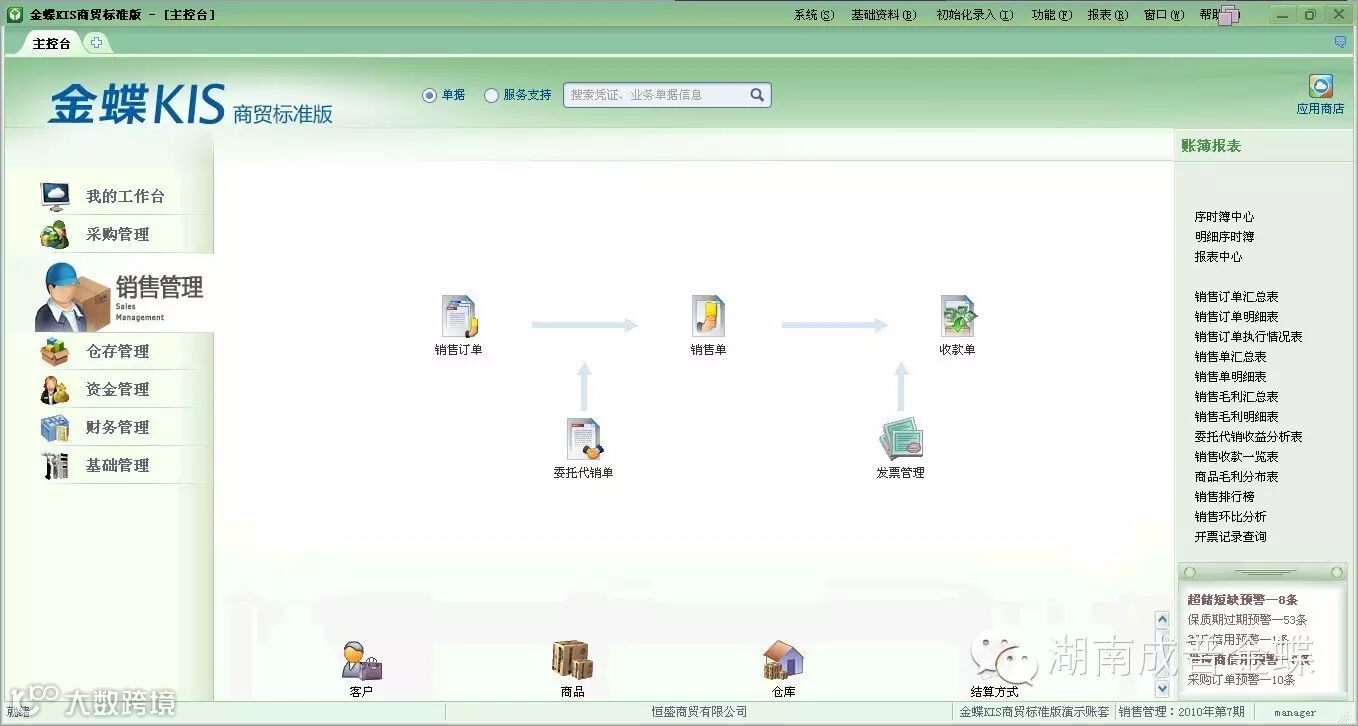
Task: Open the 系统(S) menu
Action: coord(813,15)
